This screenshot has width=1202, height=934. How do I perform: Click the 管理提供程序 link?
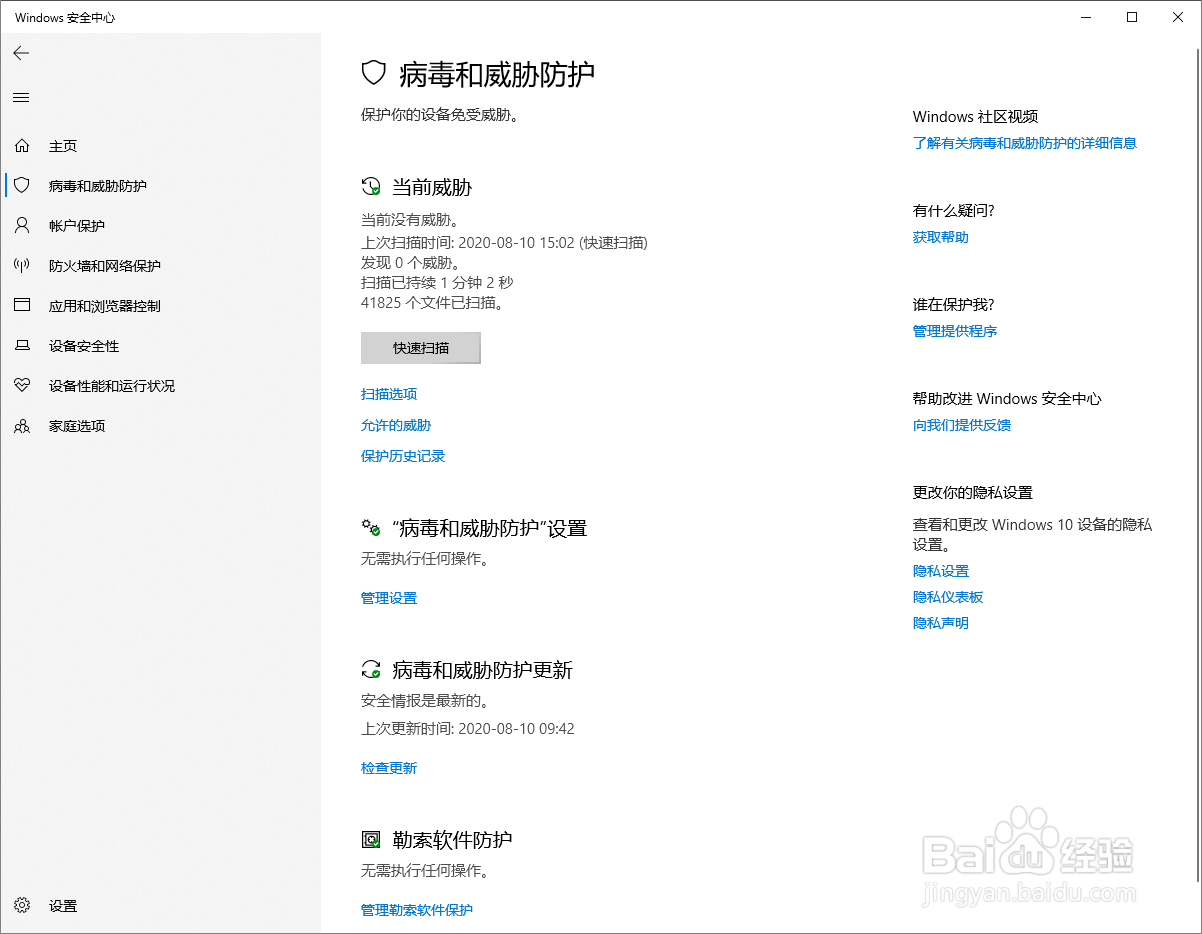pyautogui.click(x=955, y=331)
